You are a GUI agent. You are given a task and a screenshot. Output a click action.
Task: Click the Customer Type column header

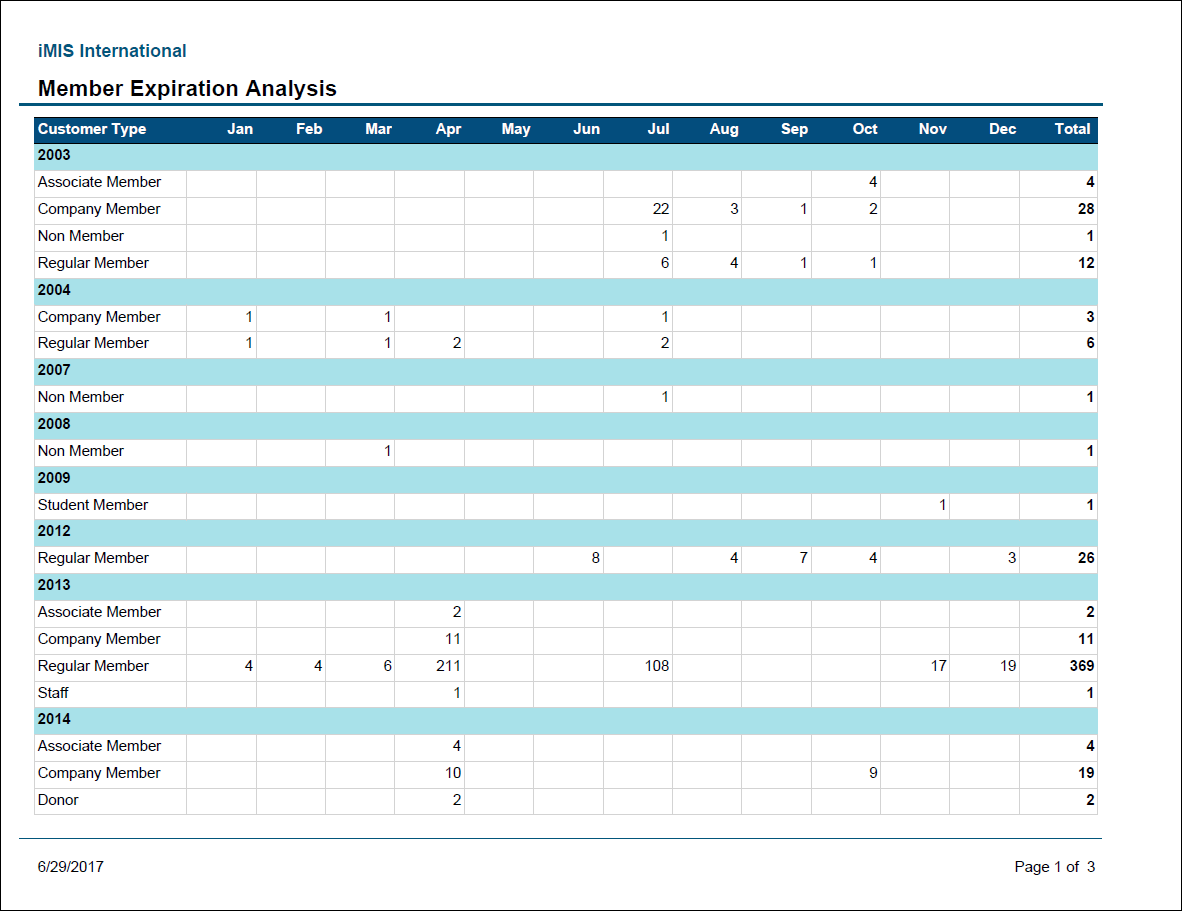tap(91, 129)
